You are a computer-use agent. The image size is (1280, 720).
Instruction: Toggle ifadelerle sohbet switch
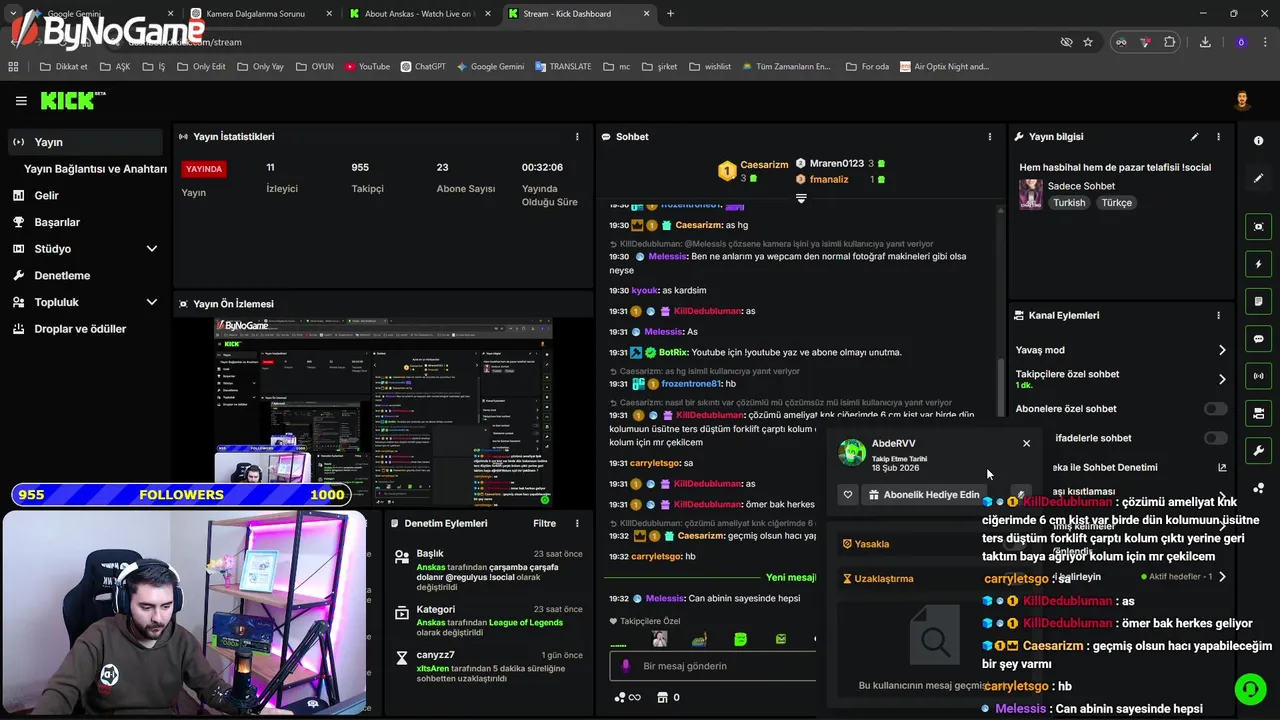pyautogui.click(x=1215, y=438)
